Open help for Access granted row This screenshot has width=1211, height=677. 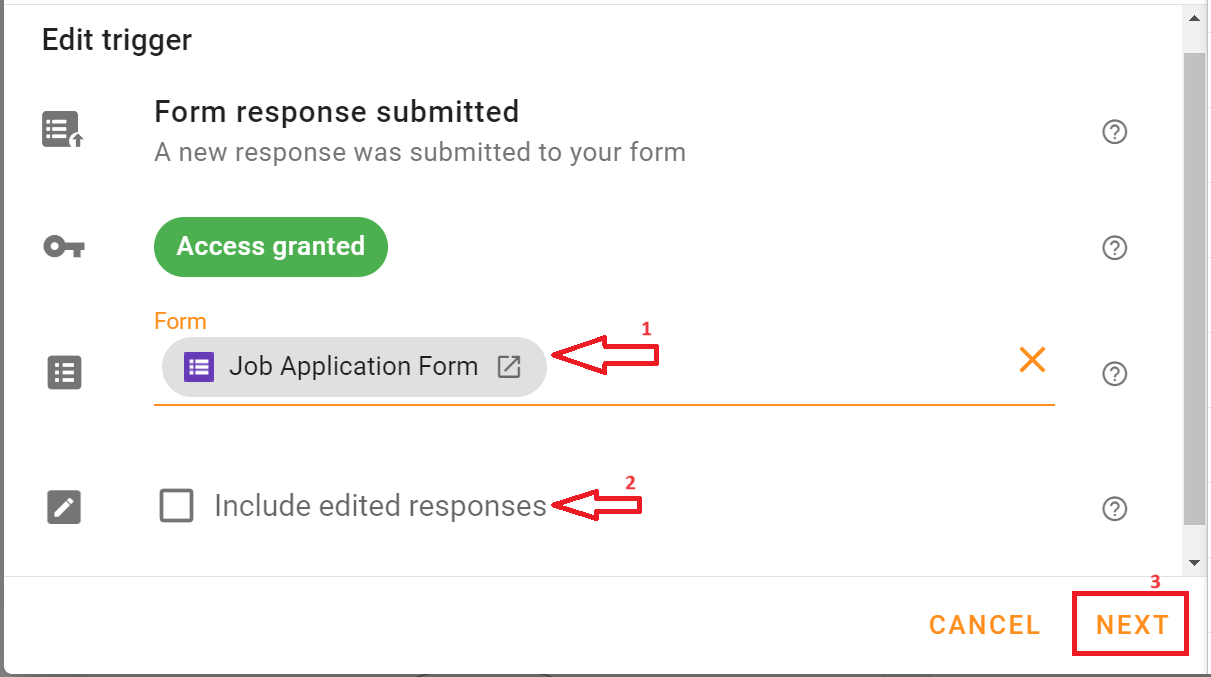click(1114, 247)
